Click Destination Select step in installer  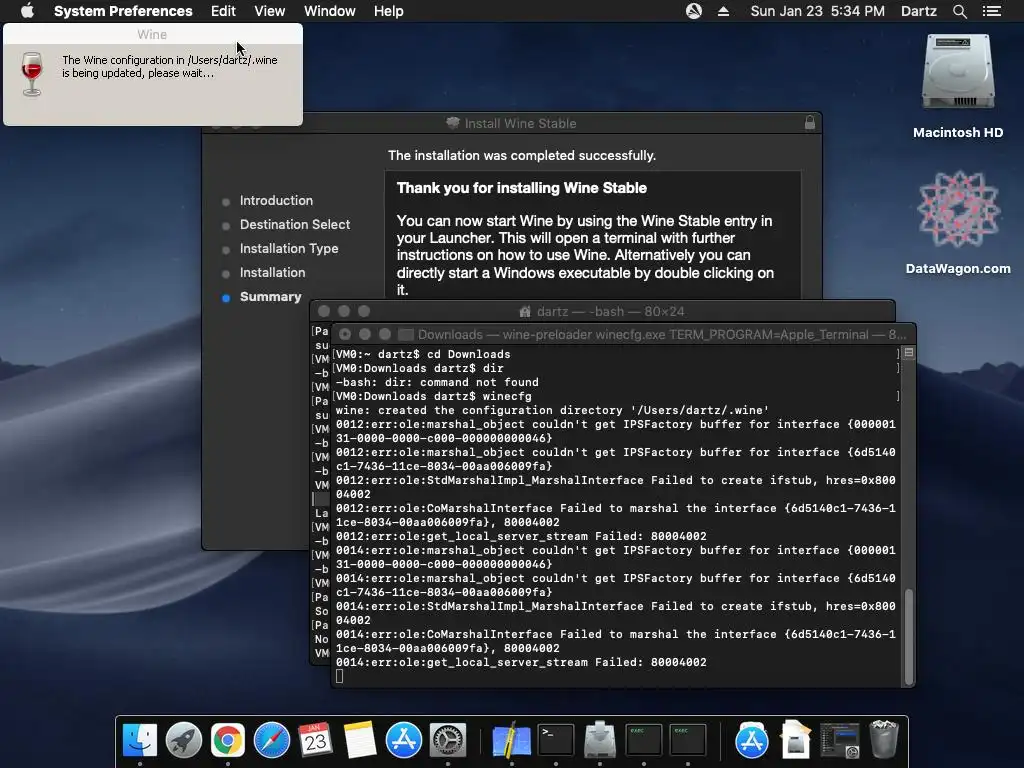295,225
